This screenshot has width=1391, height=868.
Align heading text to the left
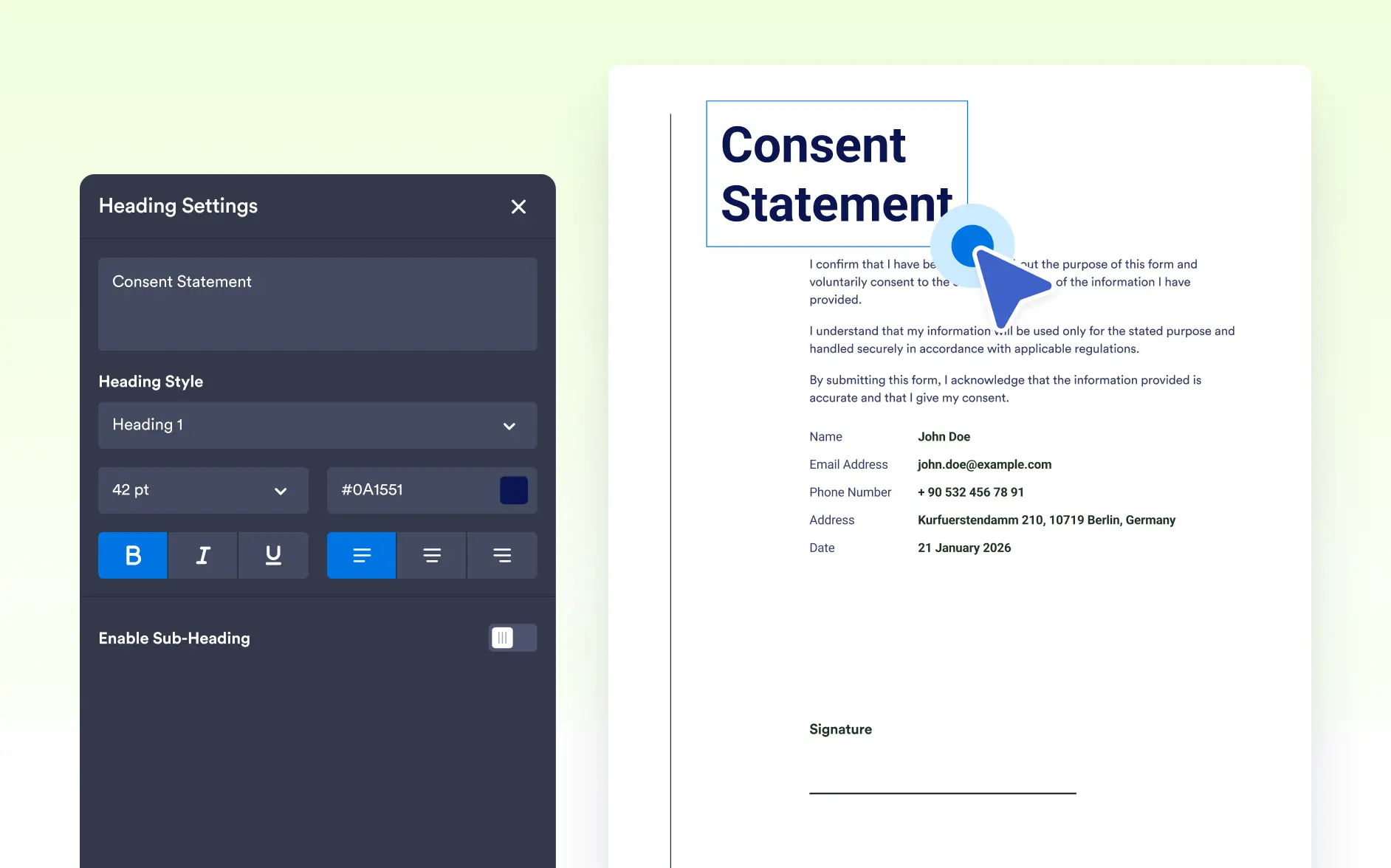pyautogui.click(x=362, y=555)
